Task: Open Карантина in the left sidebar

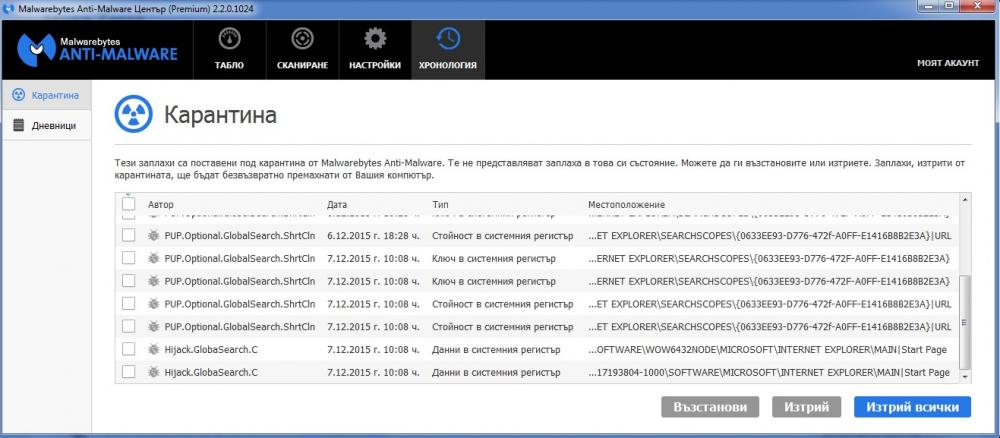Action: [x=46, y=95]
